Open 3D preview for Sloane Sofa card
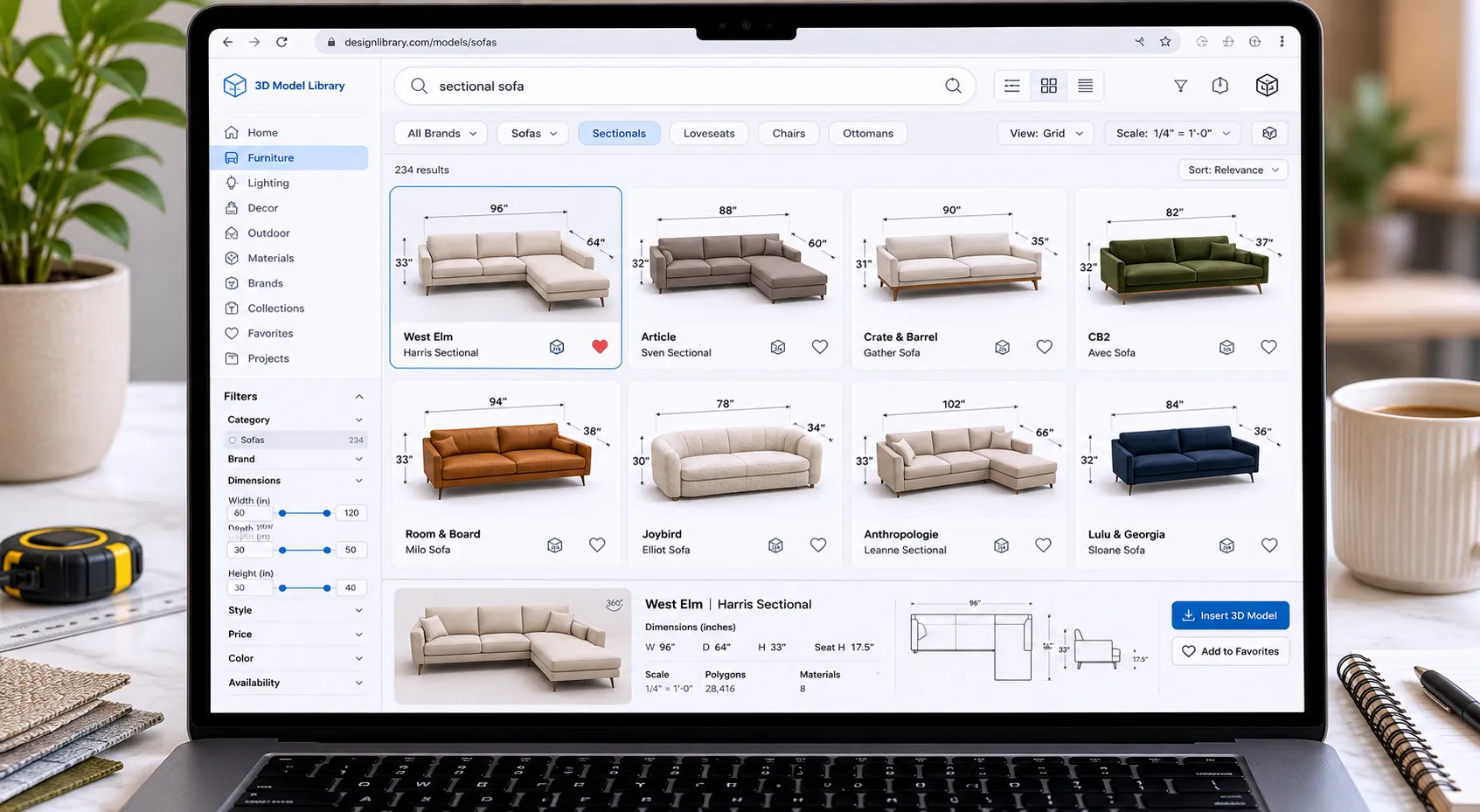Screen dimensions: 1480x812 tap(1227, 545)
